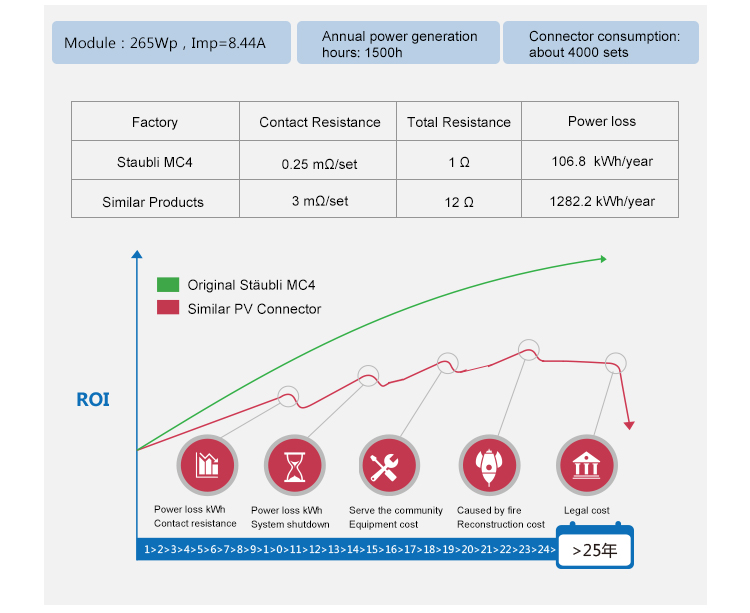Click the 3 mΩ/set cell
This screenshot has height=613, width=750.
318,199
